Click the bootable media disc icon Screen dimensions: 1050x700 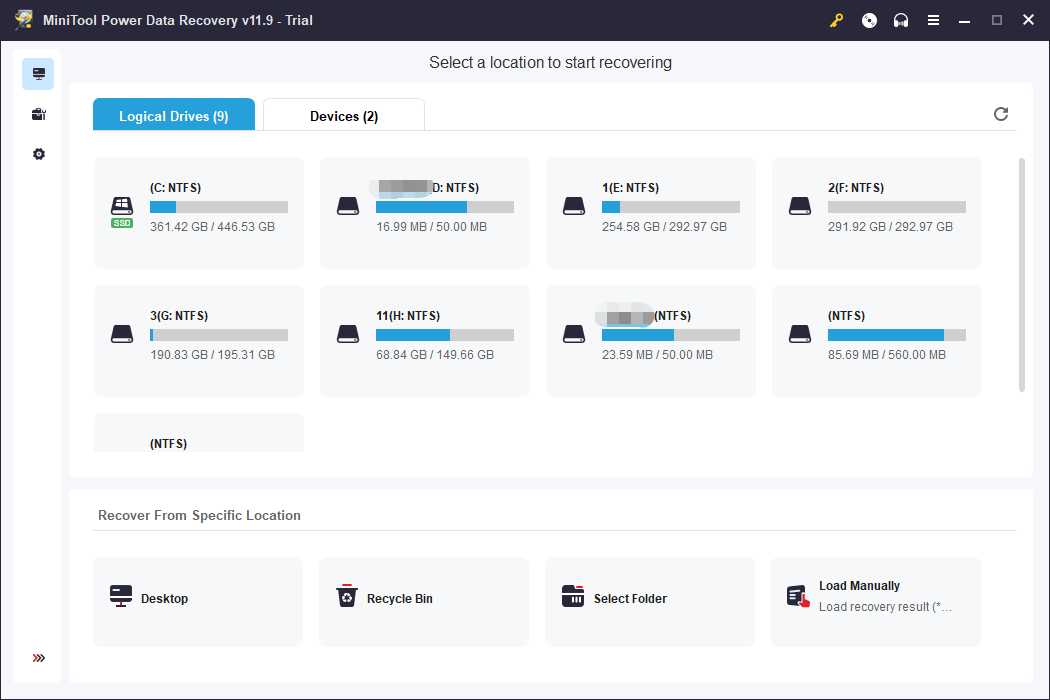869,21
